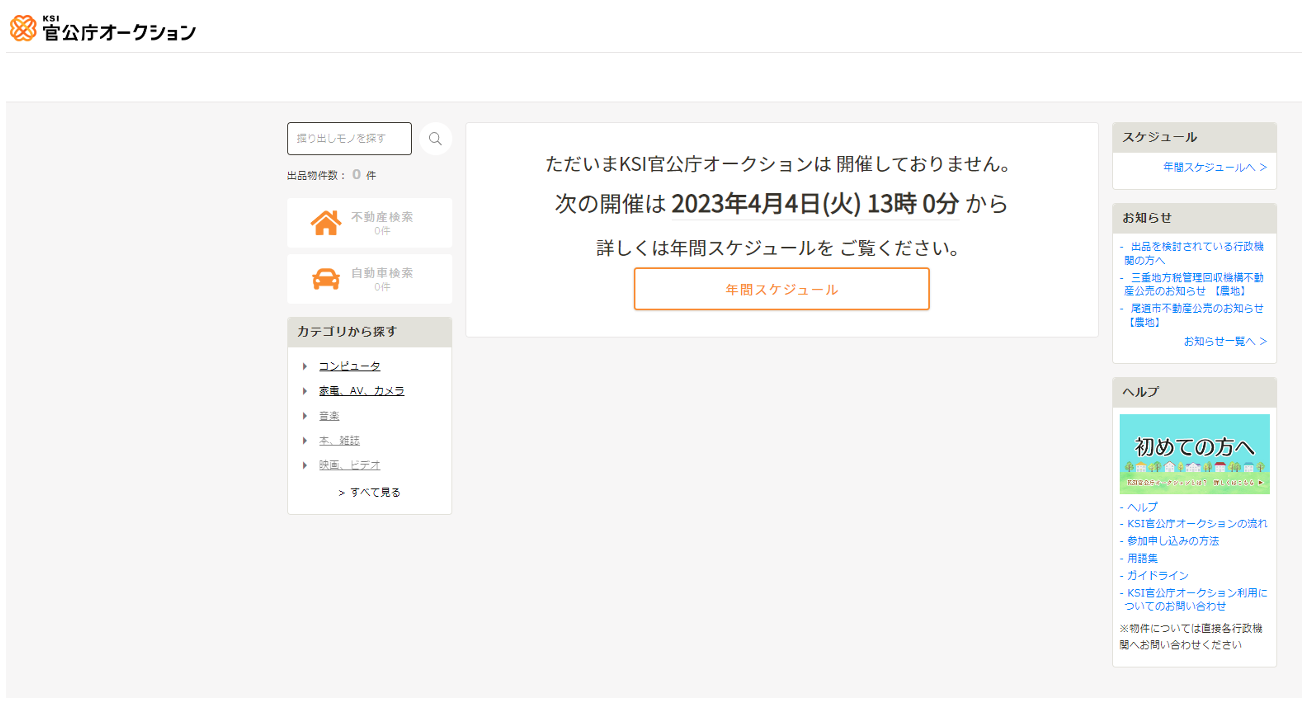Open KSI官公庁オークションの流れ help page
The width and height of the screenshot is (1308, 706).
click(1196, 523)
